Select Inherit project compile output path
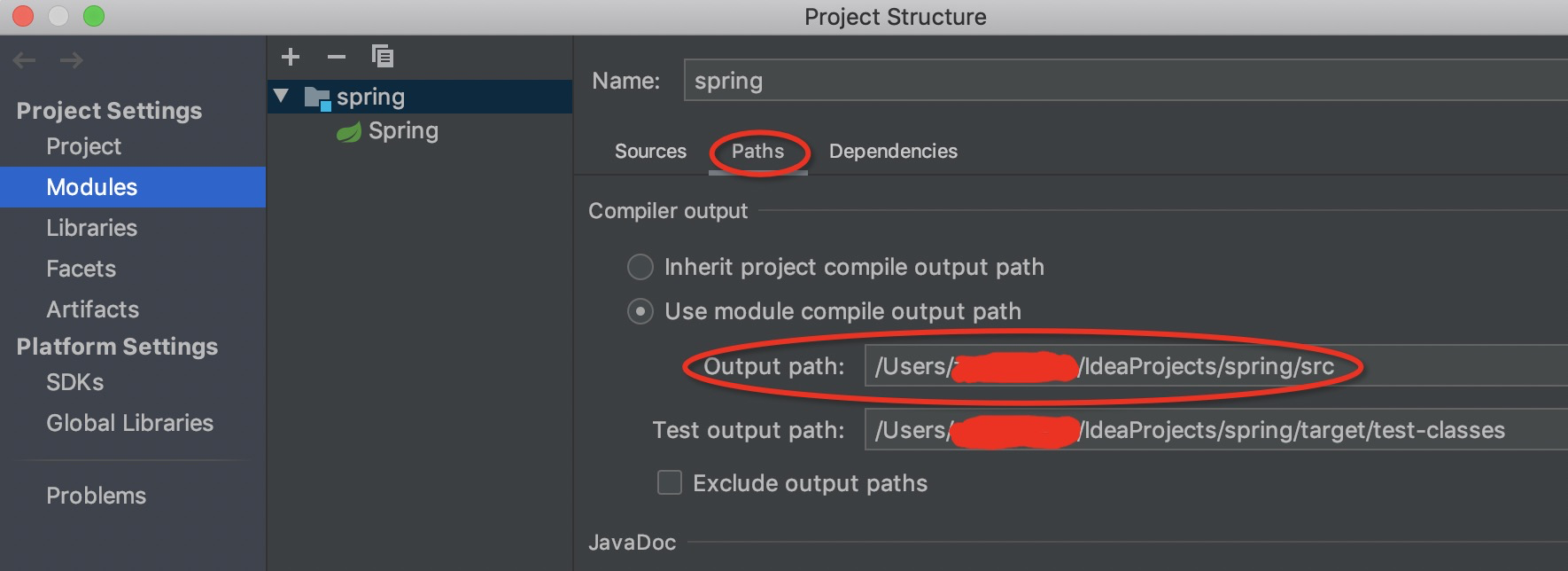The image size is (1568, 571). tap(640, 267)
